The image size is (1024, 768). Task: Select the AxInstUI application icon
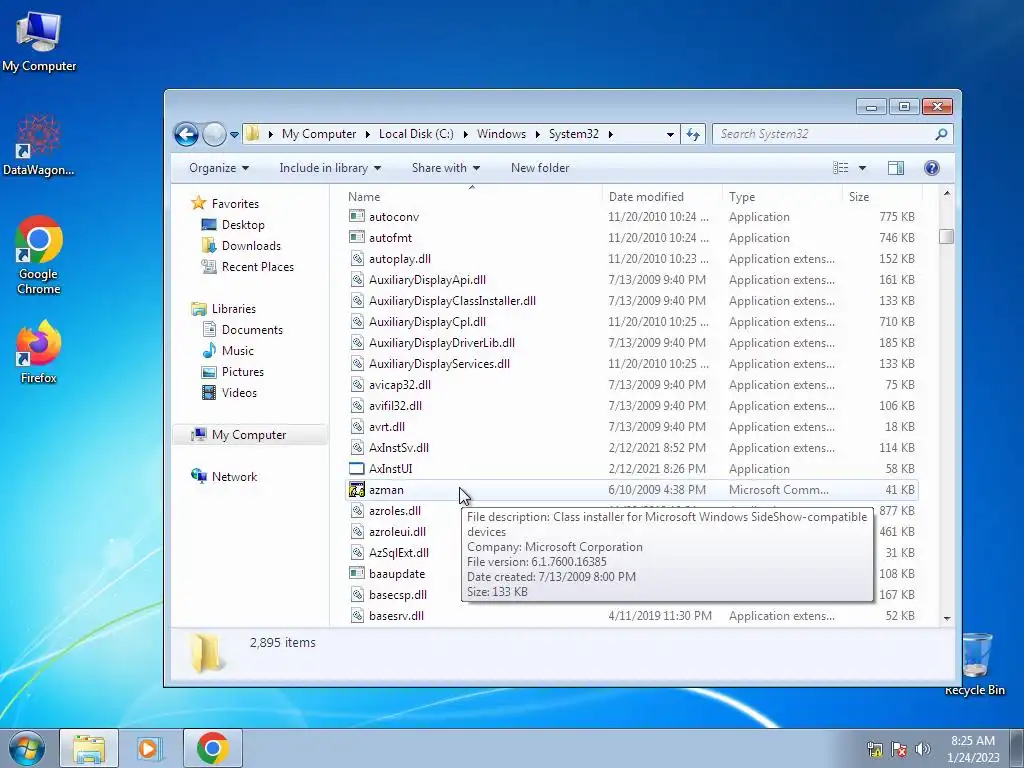357,468
